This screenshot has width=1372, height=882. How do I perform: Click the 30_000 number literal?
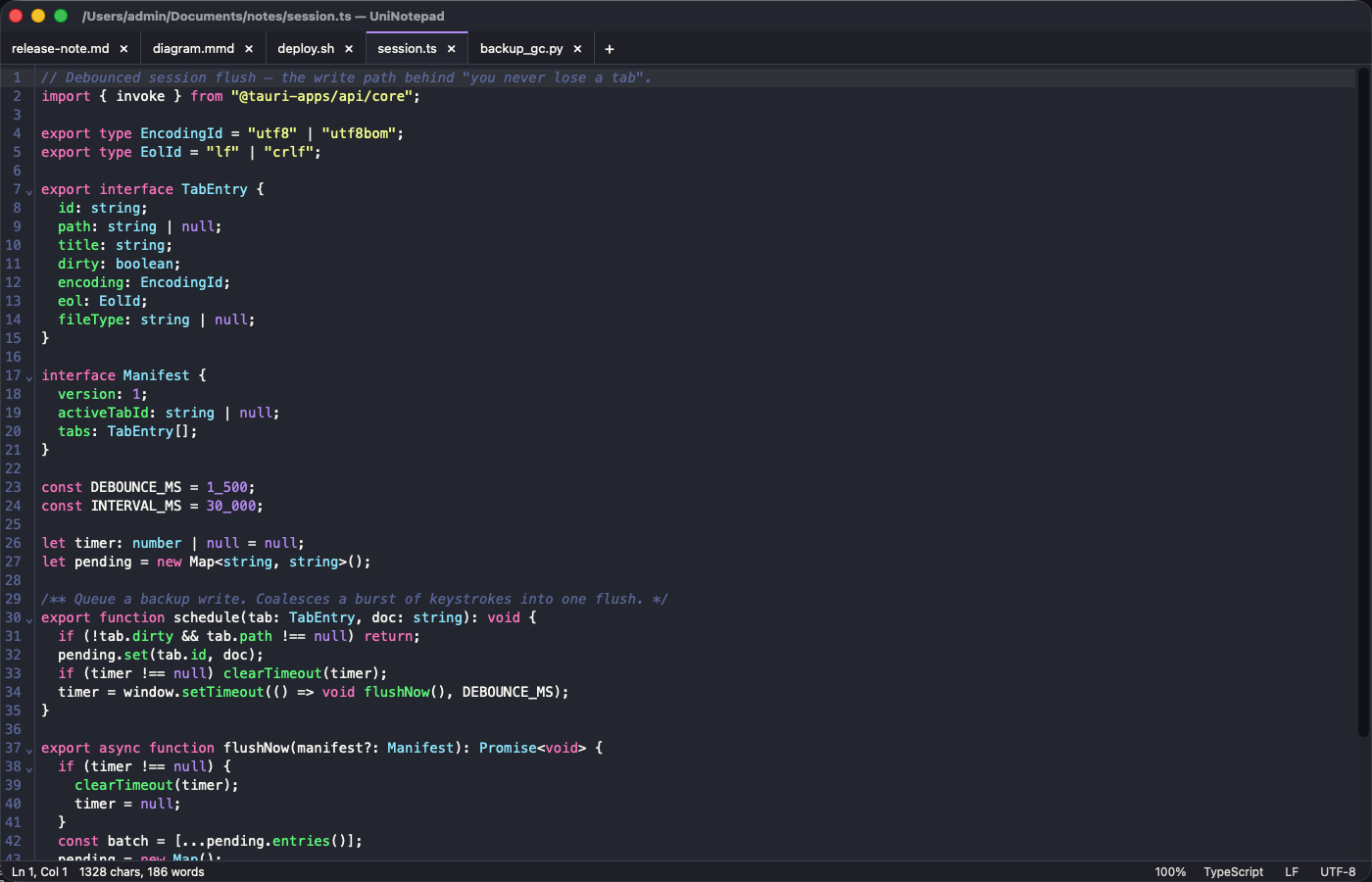coord(231,506)
